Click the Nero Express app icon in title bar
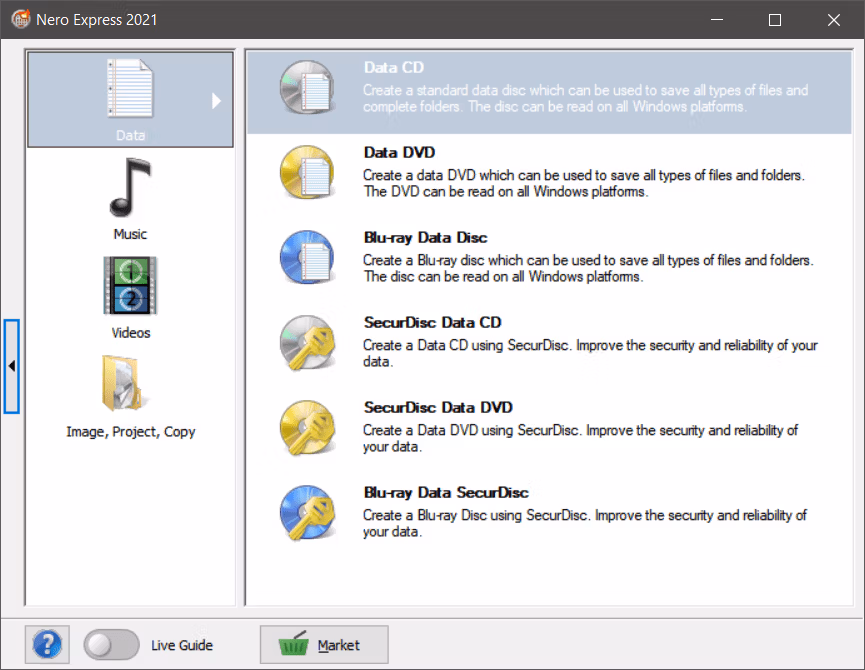 point(21,19)
